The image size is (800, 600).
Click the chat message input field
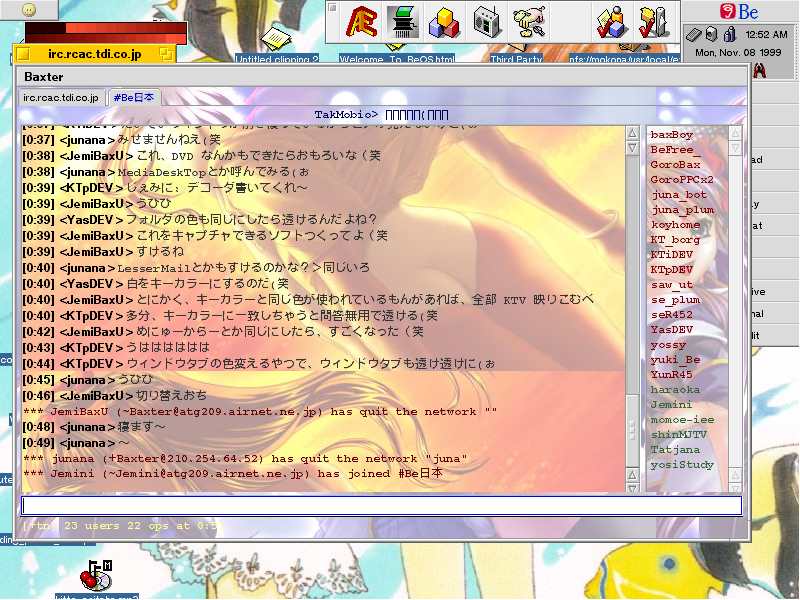381,505
